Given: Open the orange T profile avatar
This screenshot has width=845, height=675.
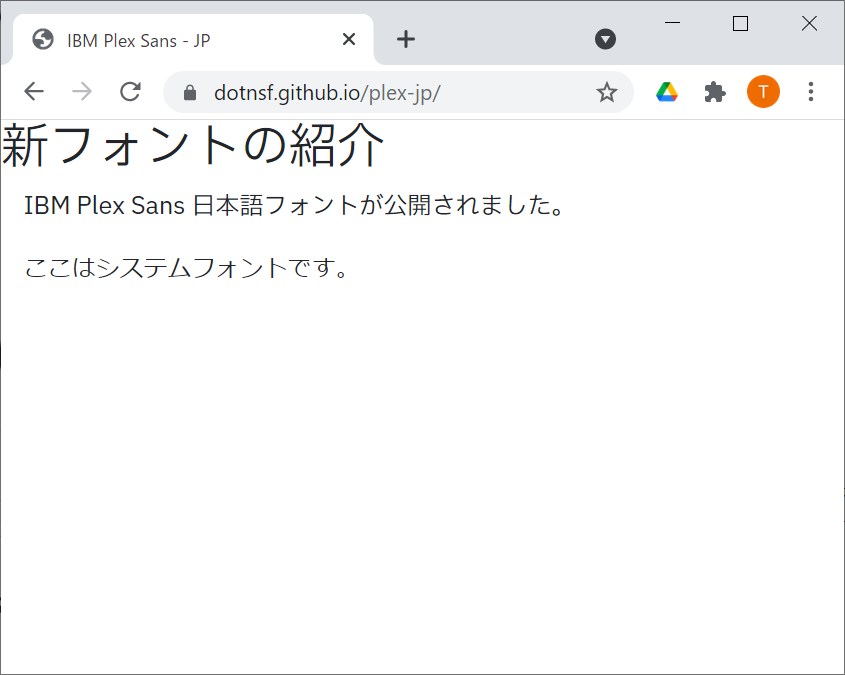Looking at the screenshot, I should click(763, 92).
